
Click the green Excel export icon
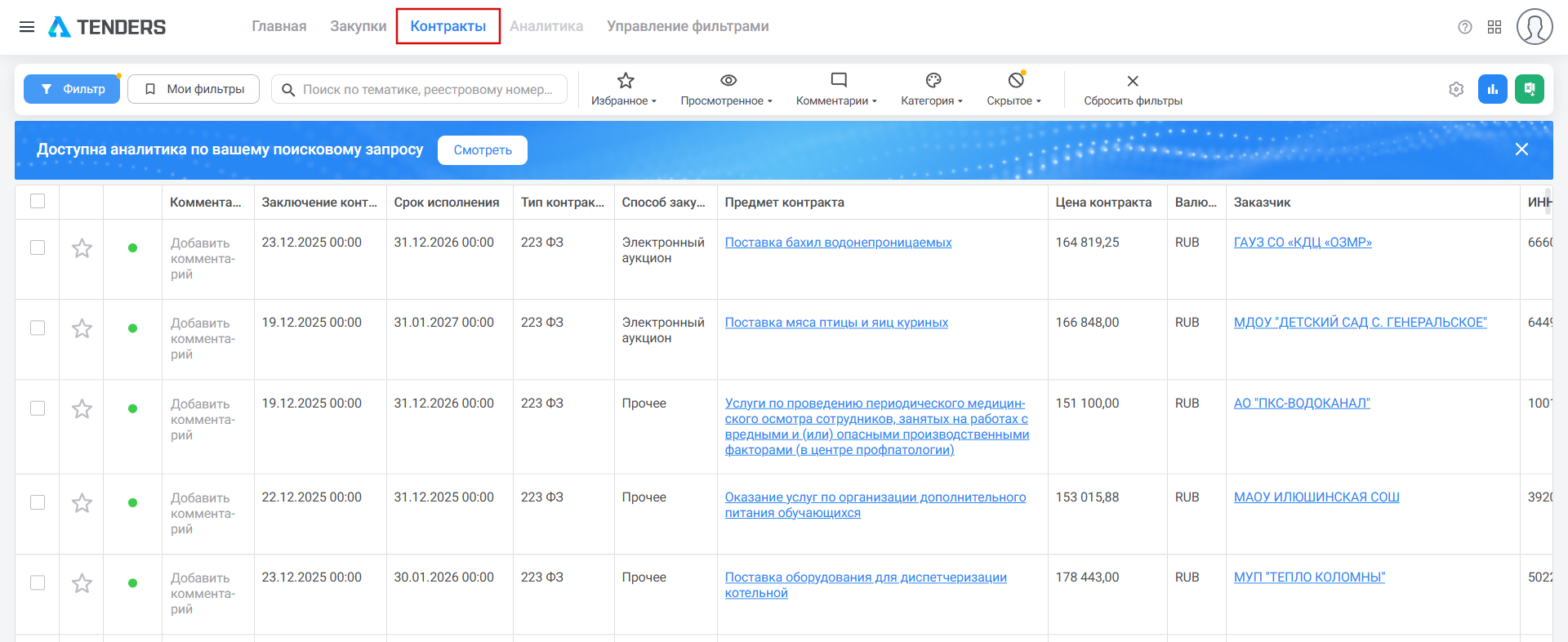[1529, 89]
